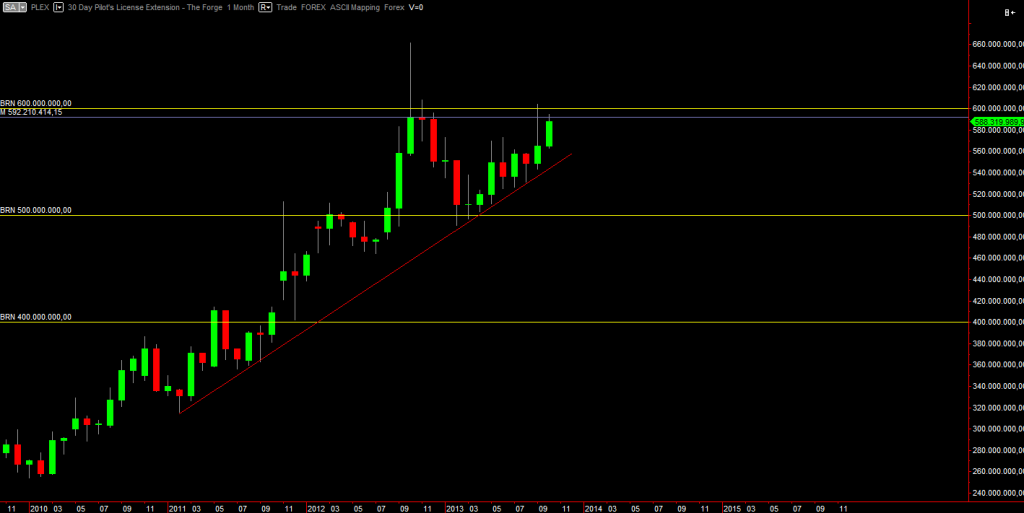Click the 2014 year marker on time axis

pos(594,508)
